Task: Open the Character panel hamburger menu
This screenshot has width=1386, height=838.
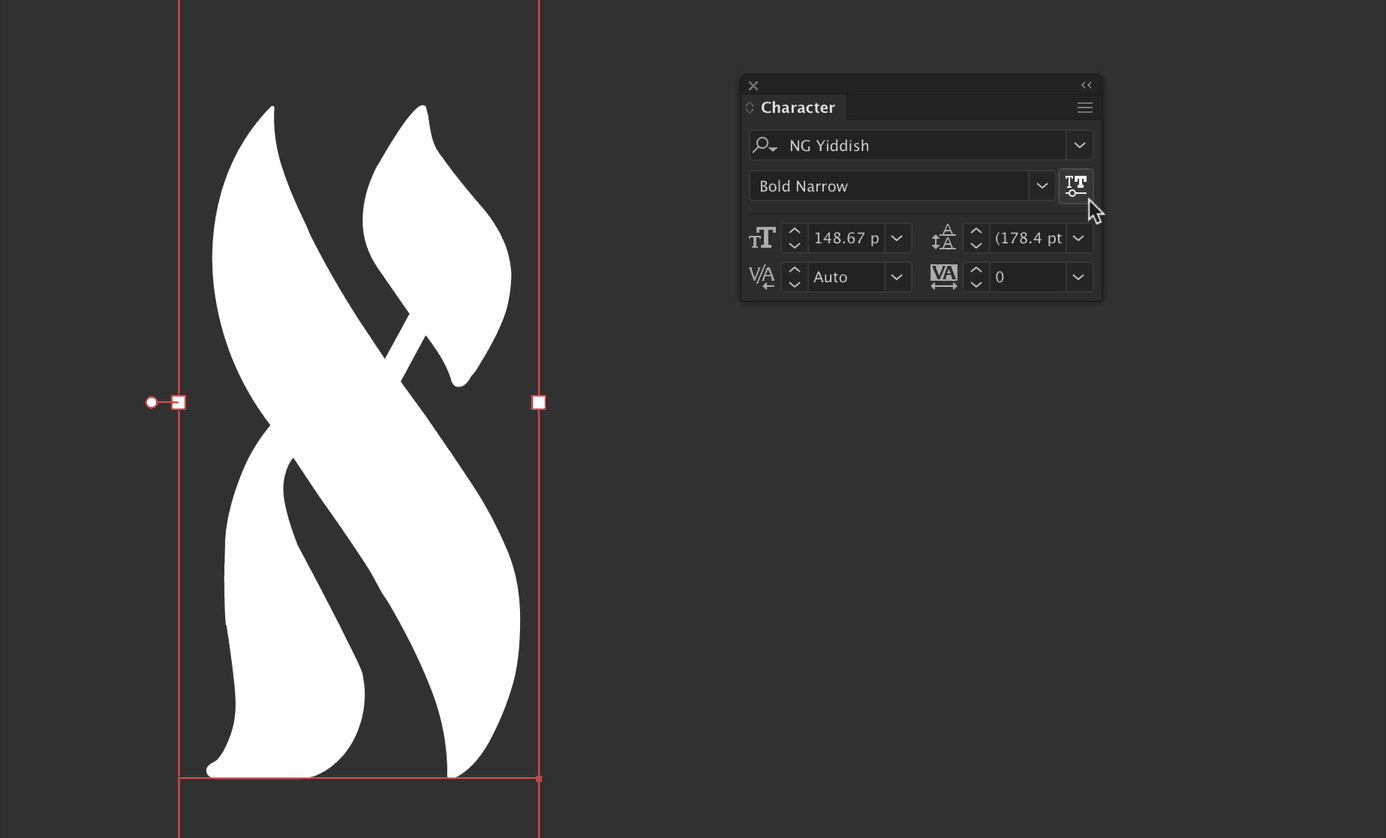Action: point(1085,108)
